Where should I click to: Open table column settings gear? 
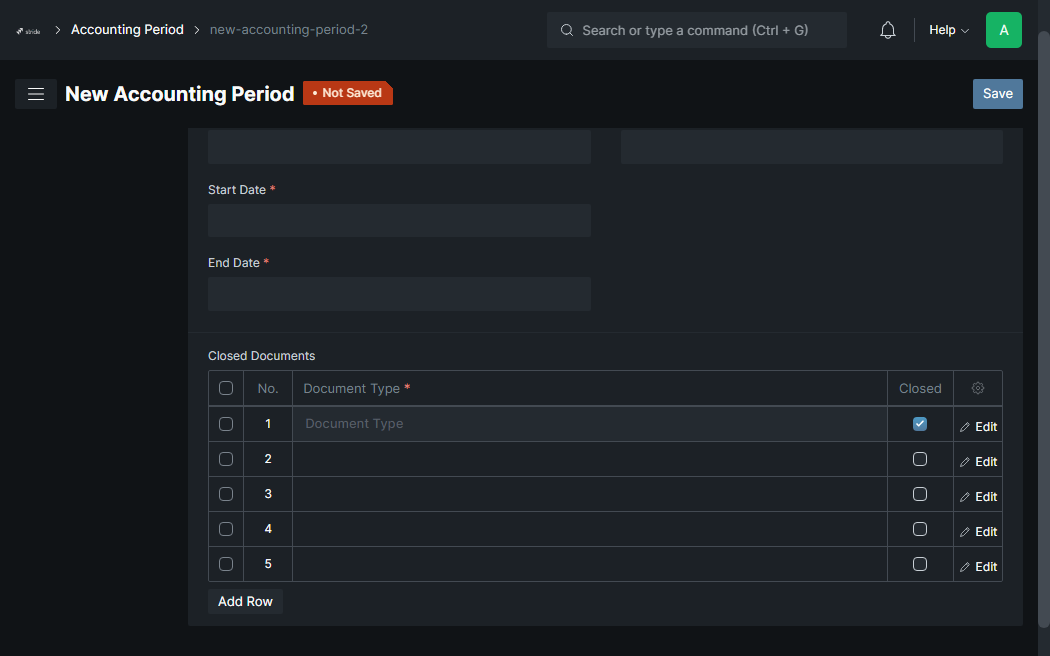click(x=978, y=388)
